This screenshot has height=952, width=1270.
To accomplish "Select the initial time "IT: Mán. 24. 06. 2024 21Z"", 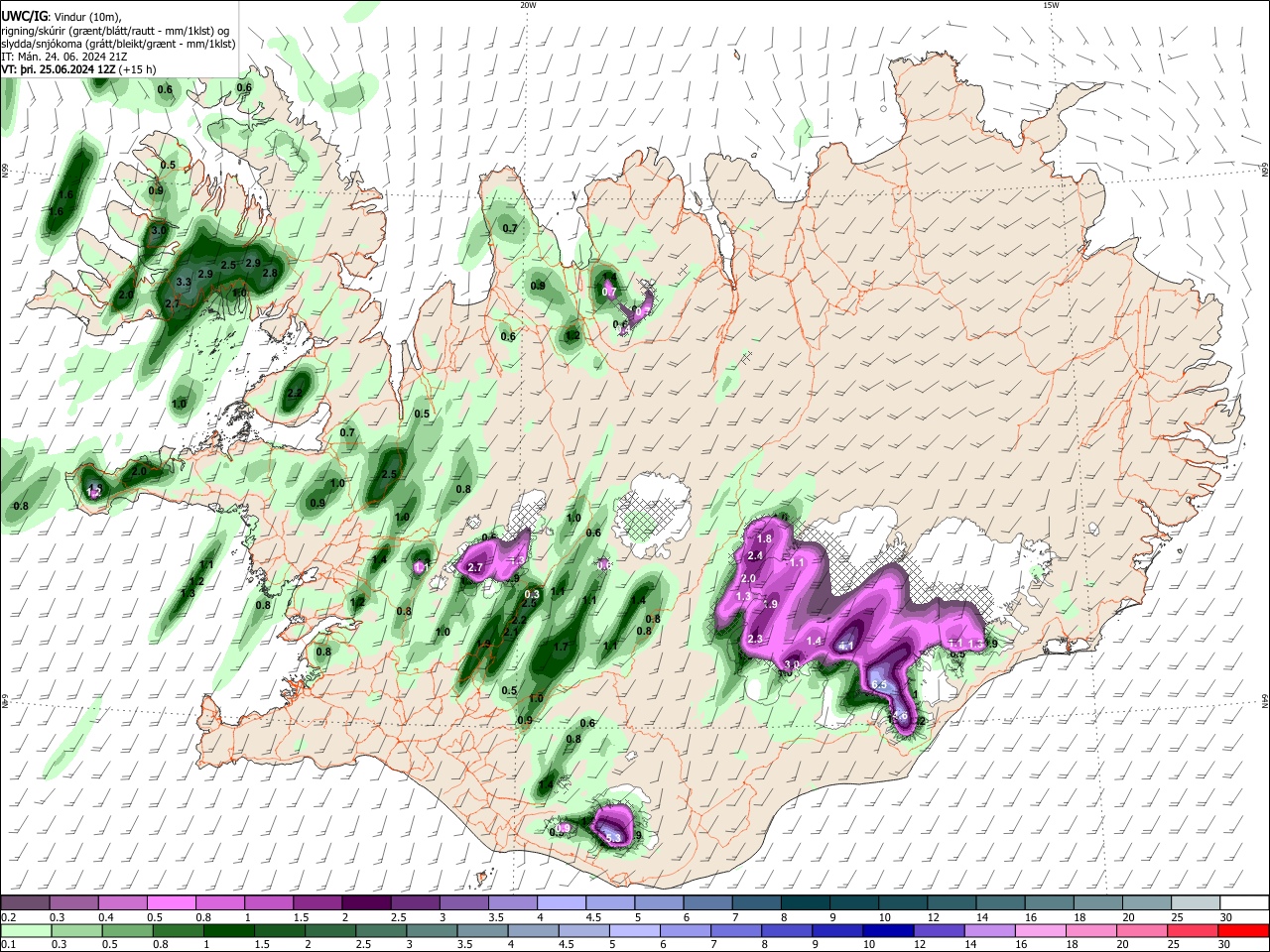I will click(64, 57).
